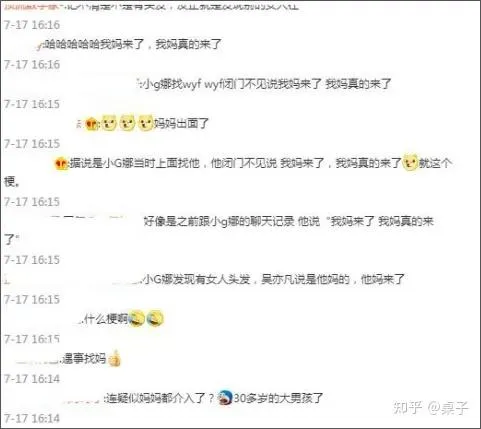
Task: Click the heart-eyes emoji before 据说是小G娜
Action: [x=61, y=164]
